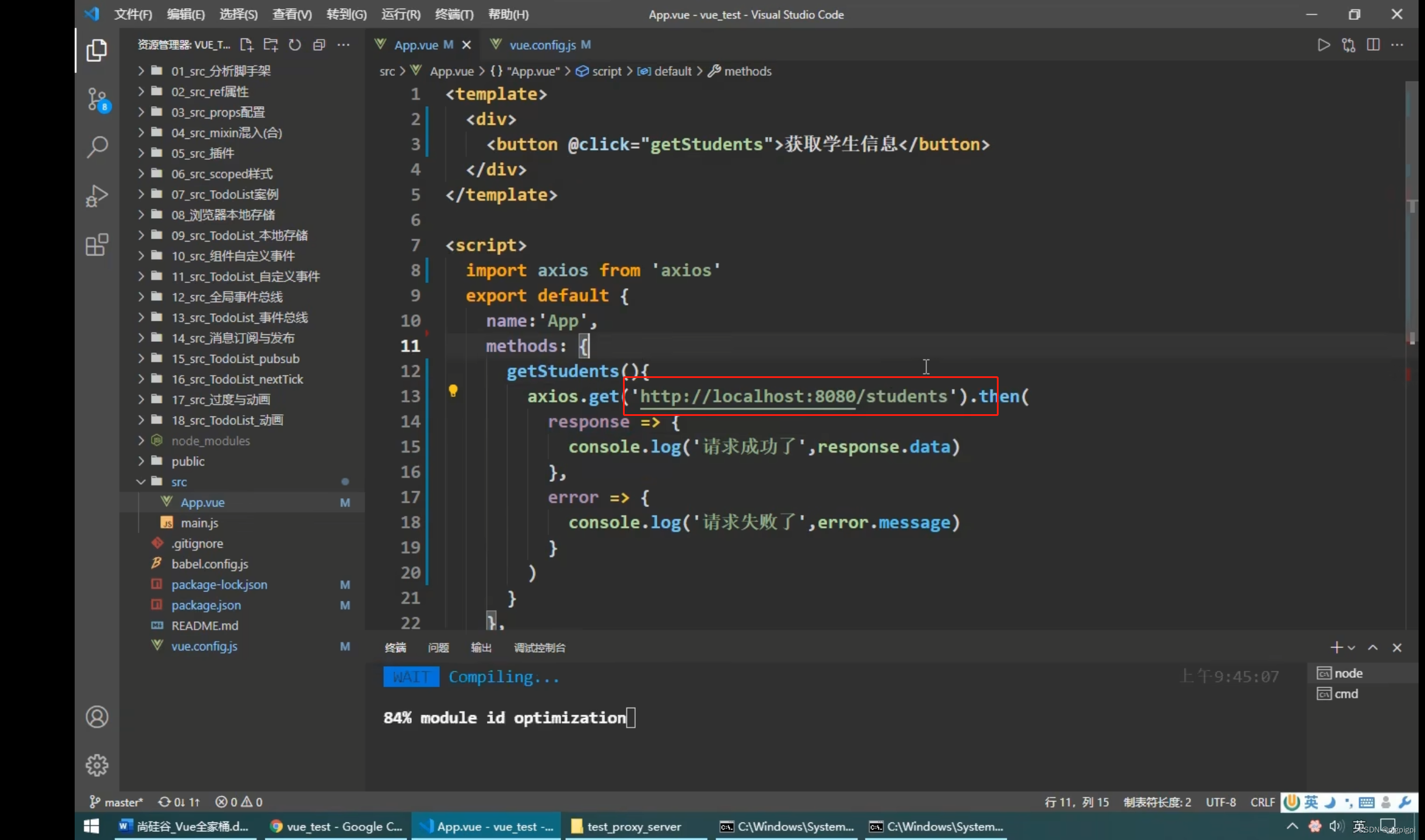Click the New Folder icon in explorer header
Viewport: 1425px width, 840px height.
[x=271, y=45]
